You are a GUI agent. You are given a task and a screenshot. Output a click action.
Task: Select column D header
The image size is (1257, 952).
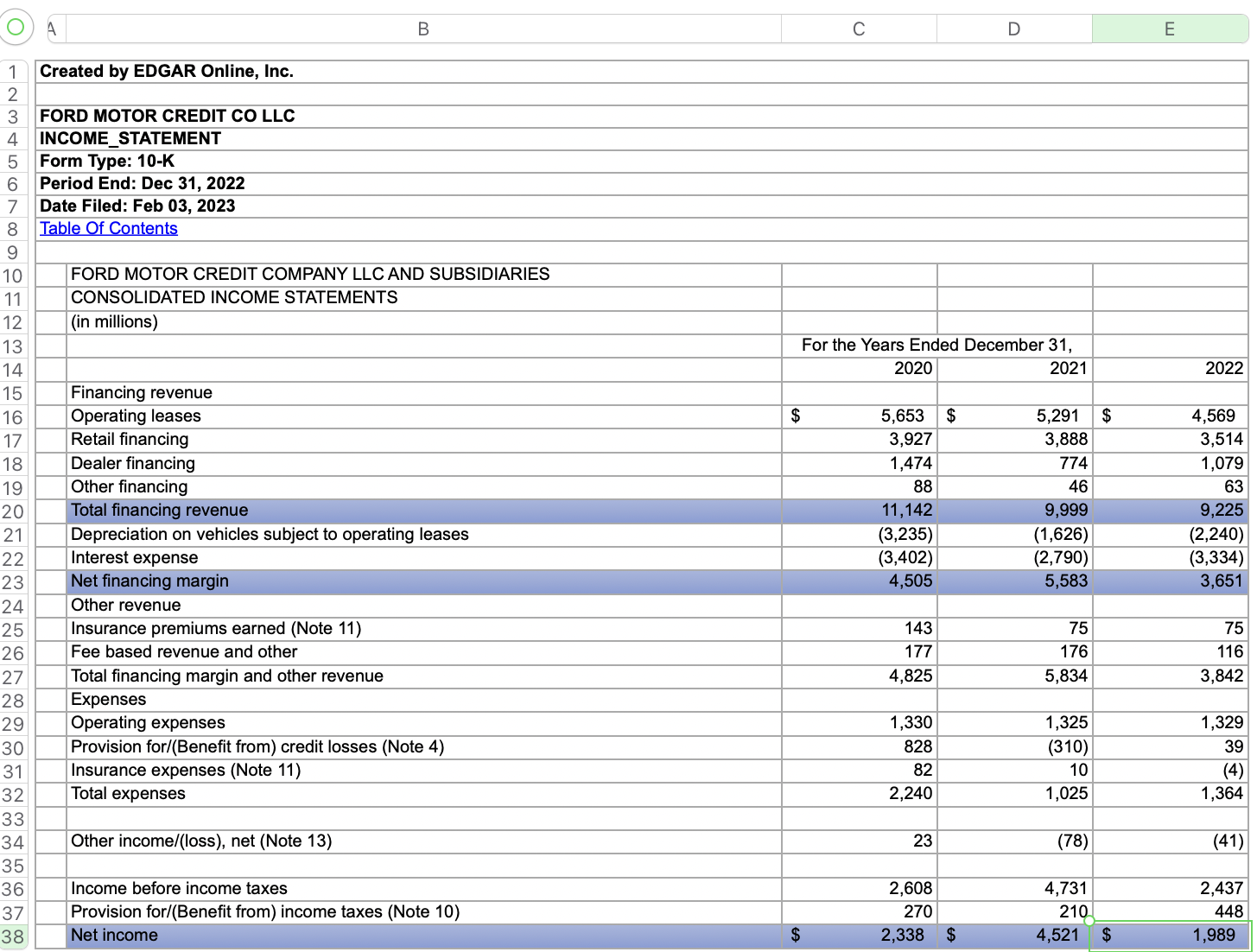pos(1013,28)
